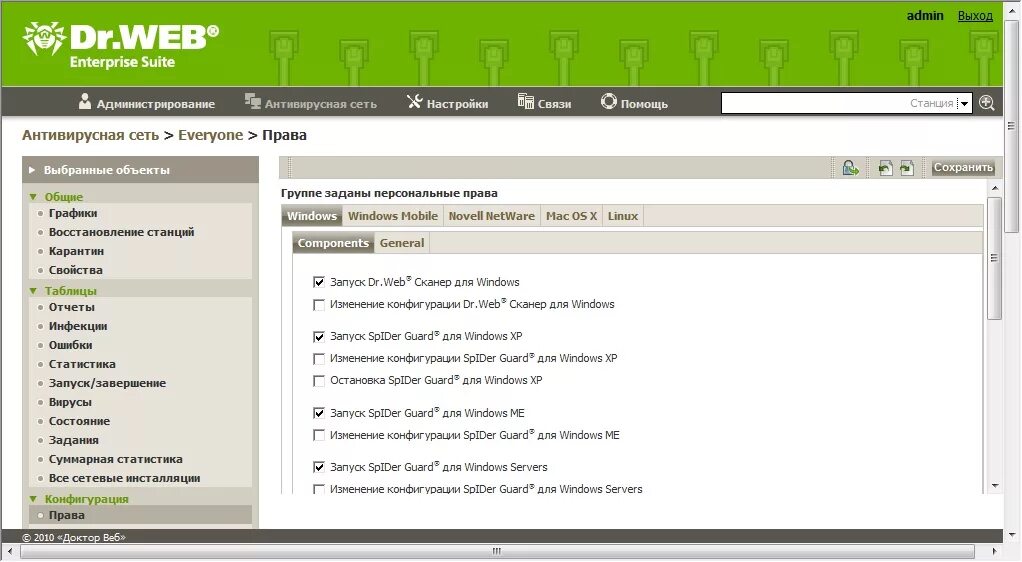Click the lock with arrow propagate-rights icon
The width and height of the screenshot is (1022, 562).
tap(851, 168)
